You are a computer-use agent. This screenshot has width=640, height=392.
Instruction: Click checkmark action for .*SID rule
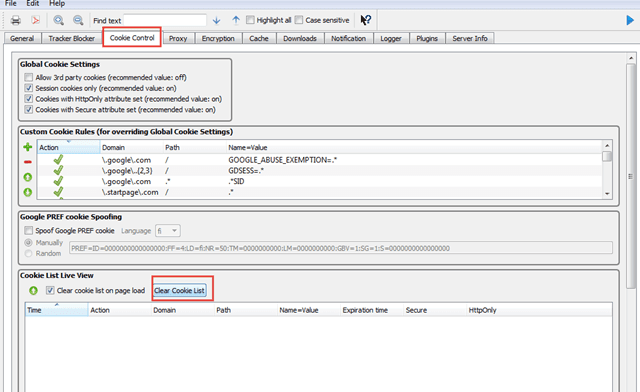click(x=58, y=181)
